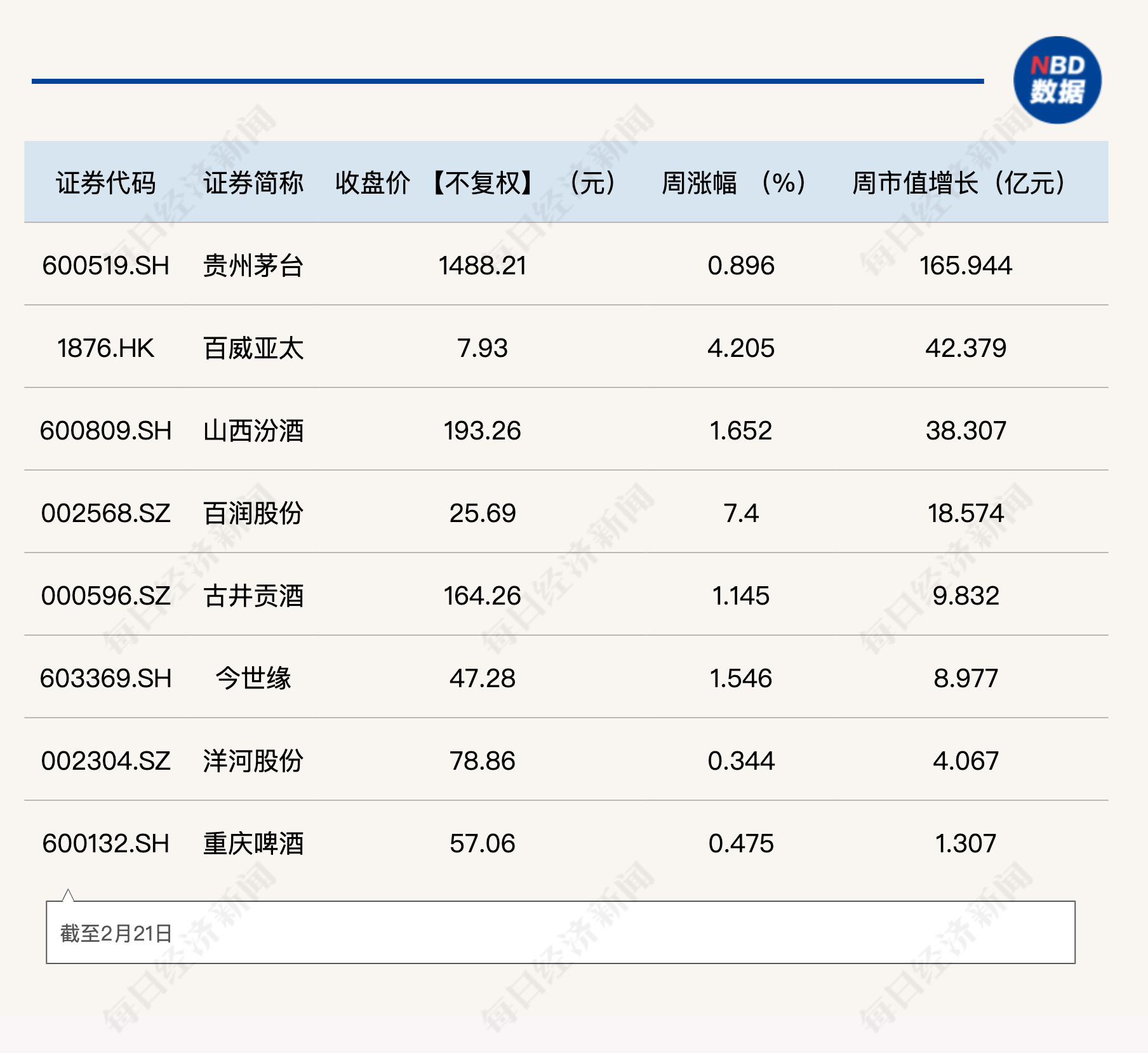The height and width of the screenshot is (1053, 1148).
Task: Click the 古井贡酒 name cell
Action: point(253,596)
